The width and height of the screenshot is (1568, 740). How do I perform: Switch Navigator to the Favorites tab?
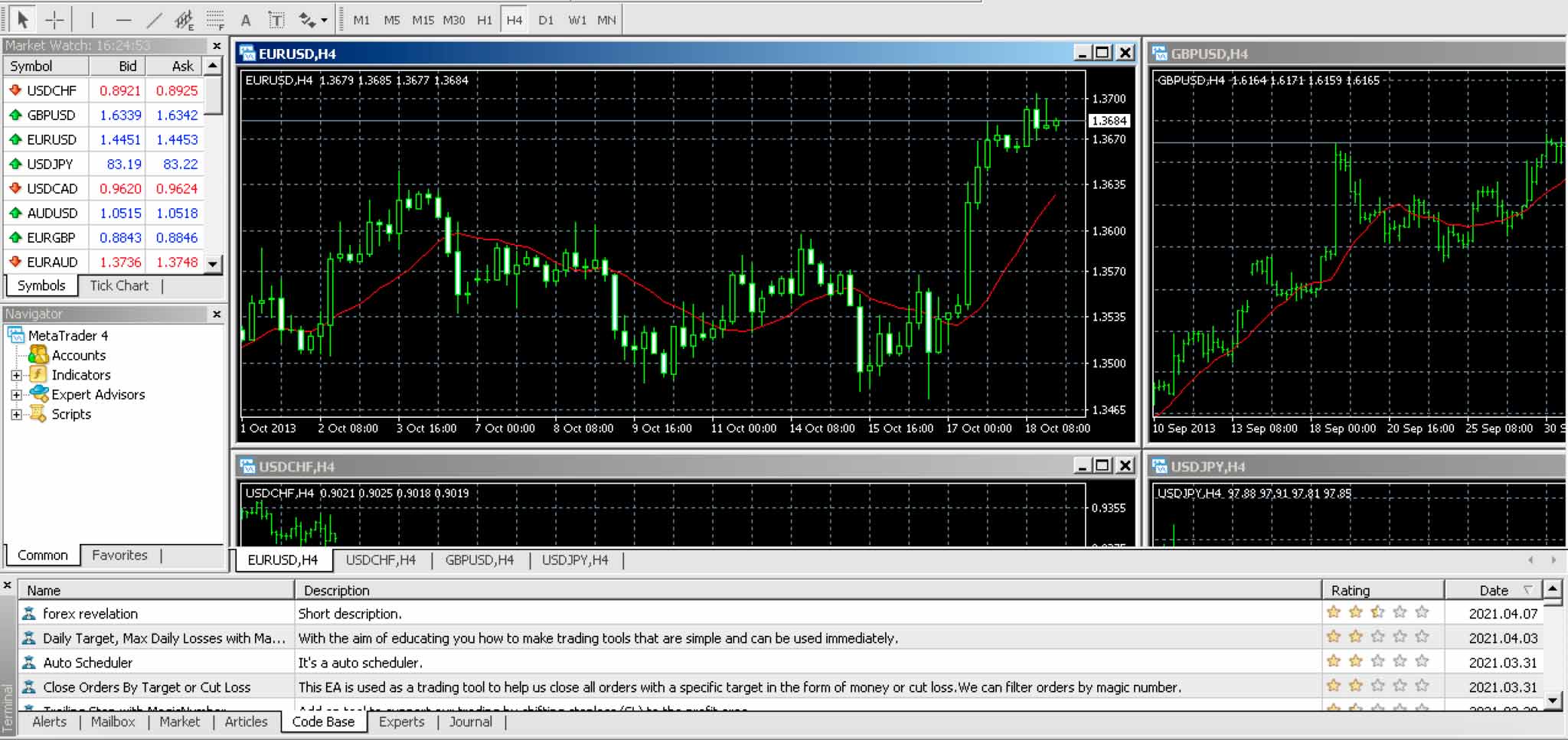point(119,555)
